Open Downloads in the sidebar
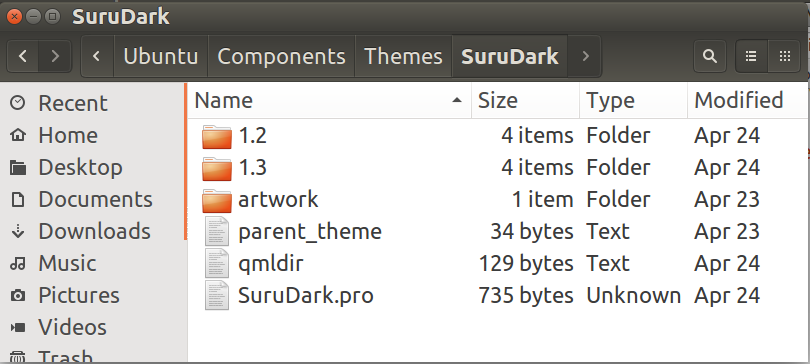Image resolution: width=810 pixels, height=364 pixels. coord(93,231)
